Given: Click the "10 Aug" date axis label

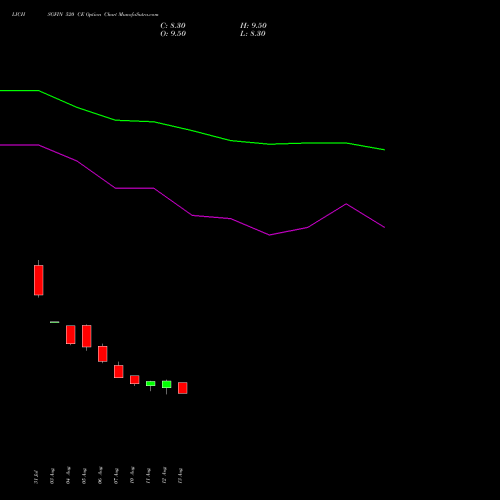Looking at the screenshot, I should 132,475.
